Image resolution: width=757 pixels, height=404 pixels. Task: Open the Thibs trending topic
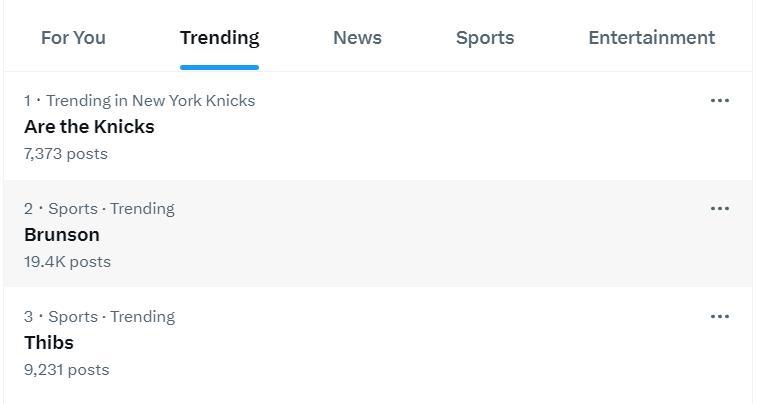click(x=49, y=343)
